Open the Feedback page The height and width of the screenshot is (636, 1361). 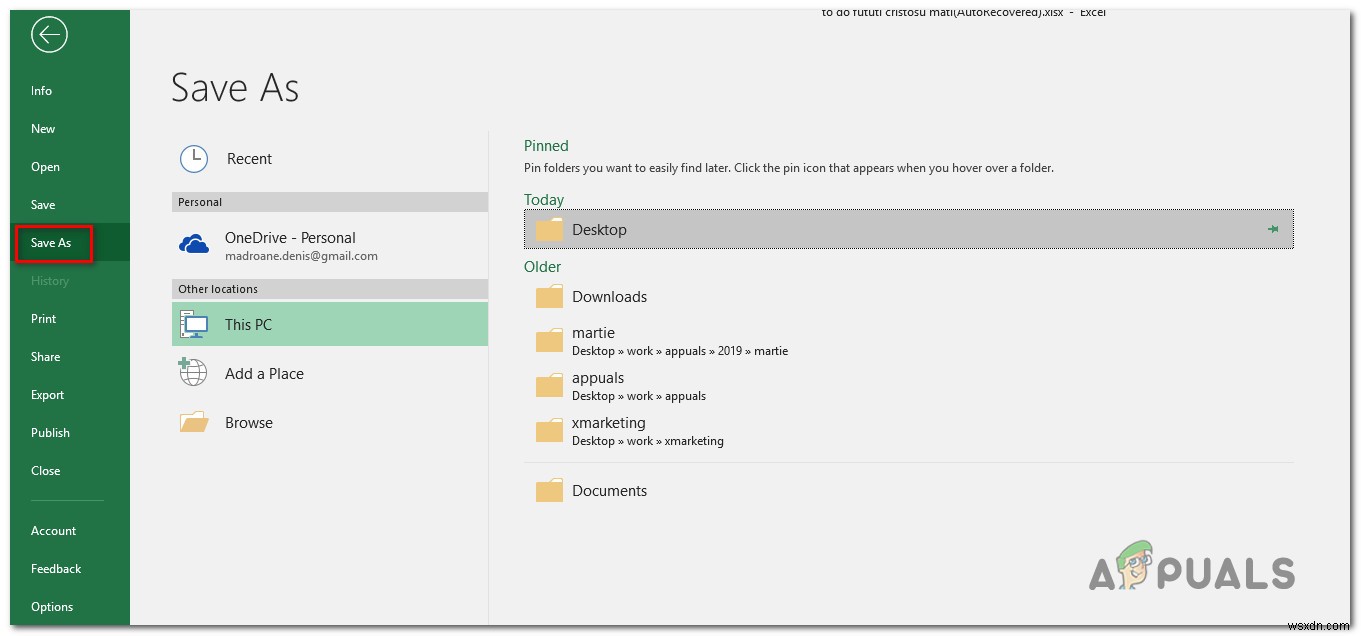click(56, 569)
